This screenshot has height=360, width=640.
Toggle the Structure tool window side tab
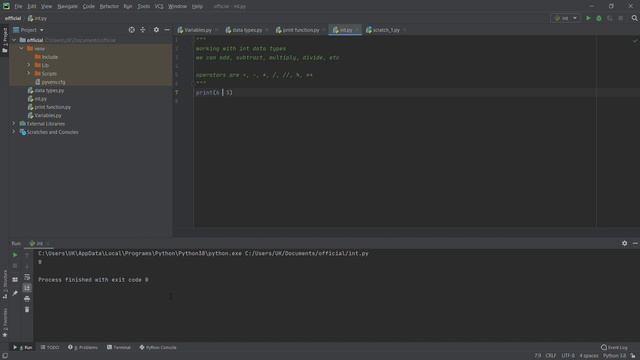4,284
